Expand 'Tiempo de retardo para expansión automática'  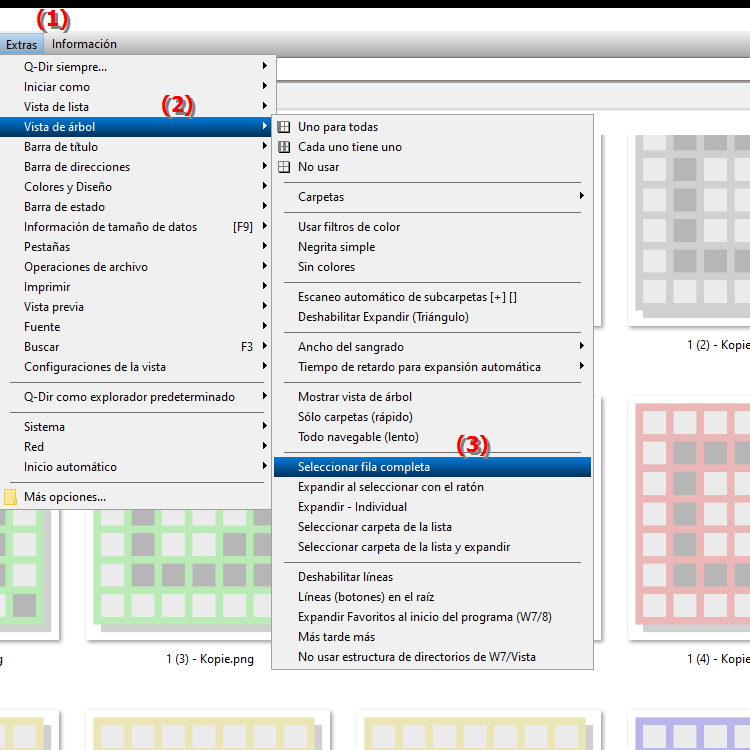click(432, 367)
